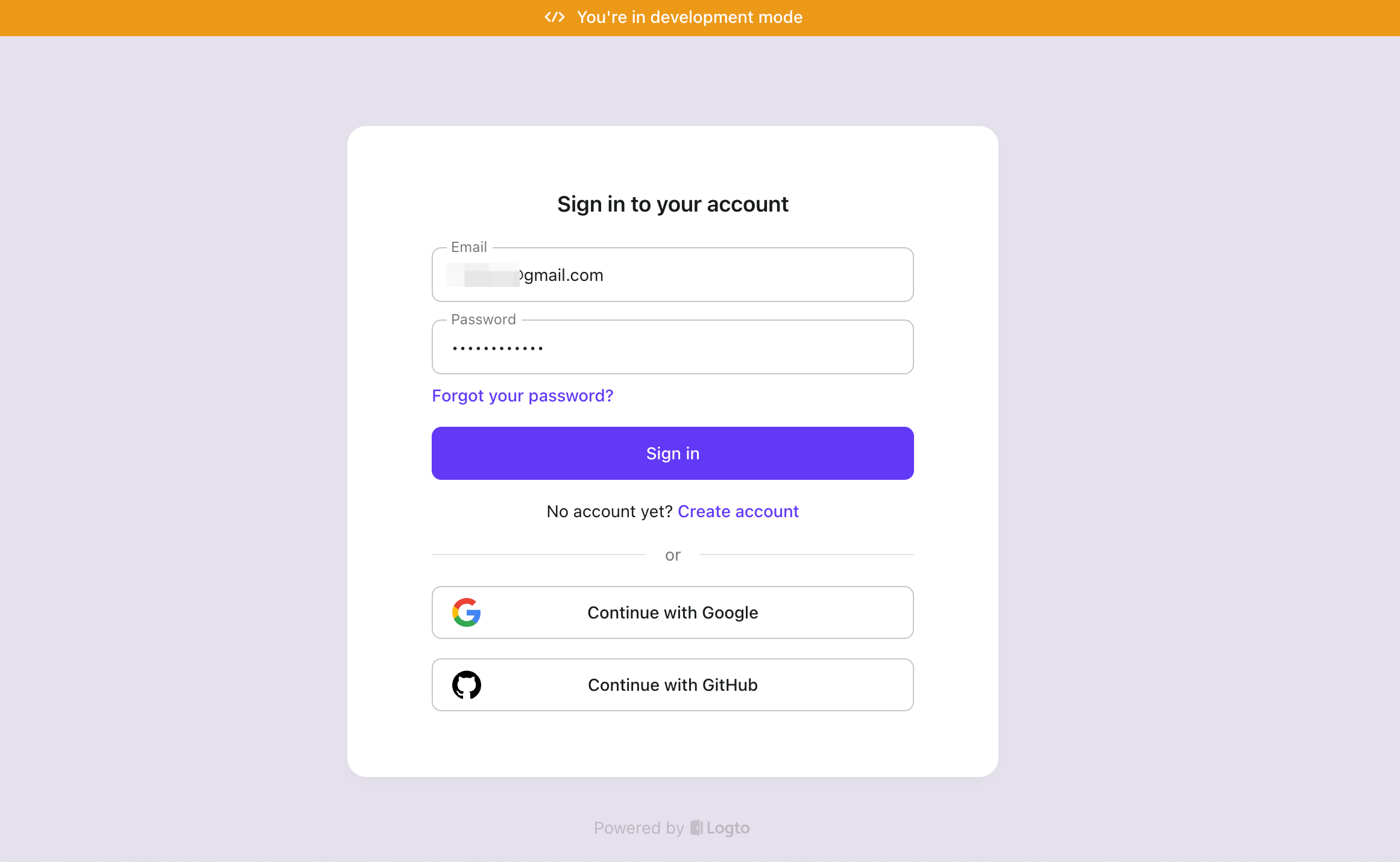Click the "You're in development mode" banner text
1400x862 pixels.
pos(690,17)
